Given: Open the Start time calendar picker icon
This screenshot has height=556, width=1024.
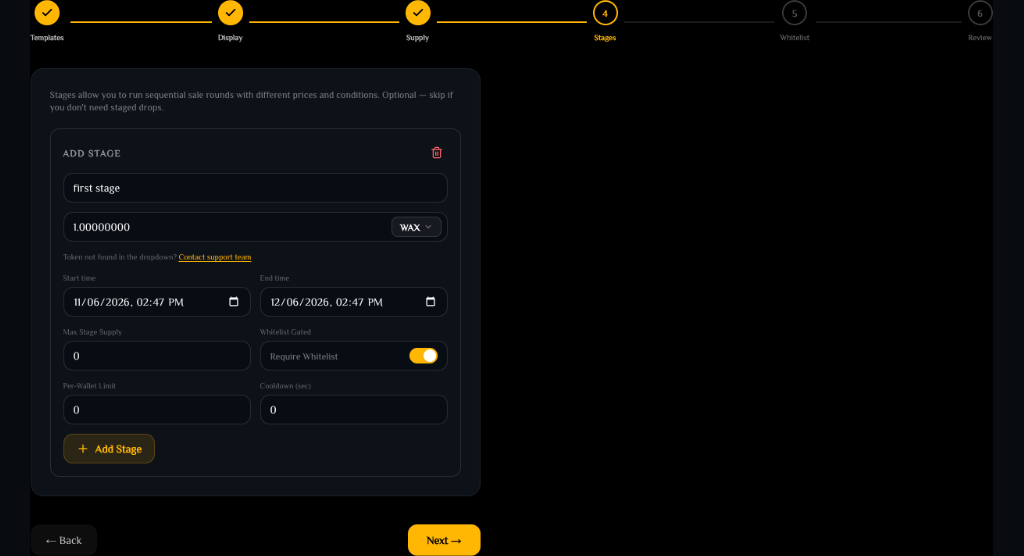Looking at the screenshot, I should [x=234, y=302].
